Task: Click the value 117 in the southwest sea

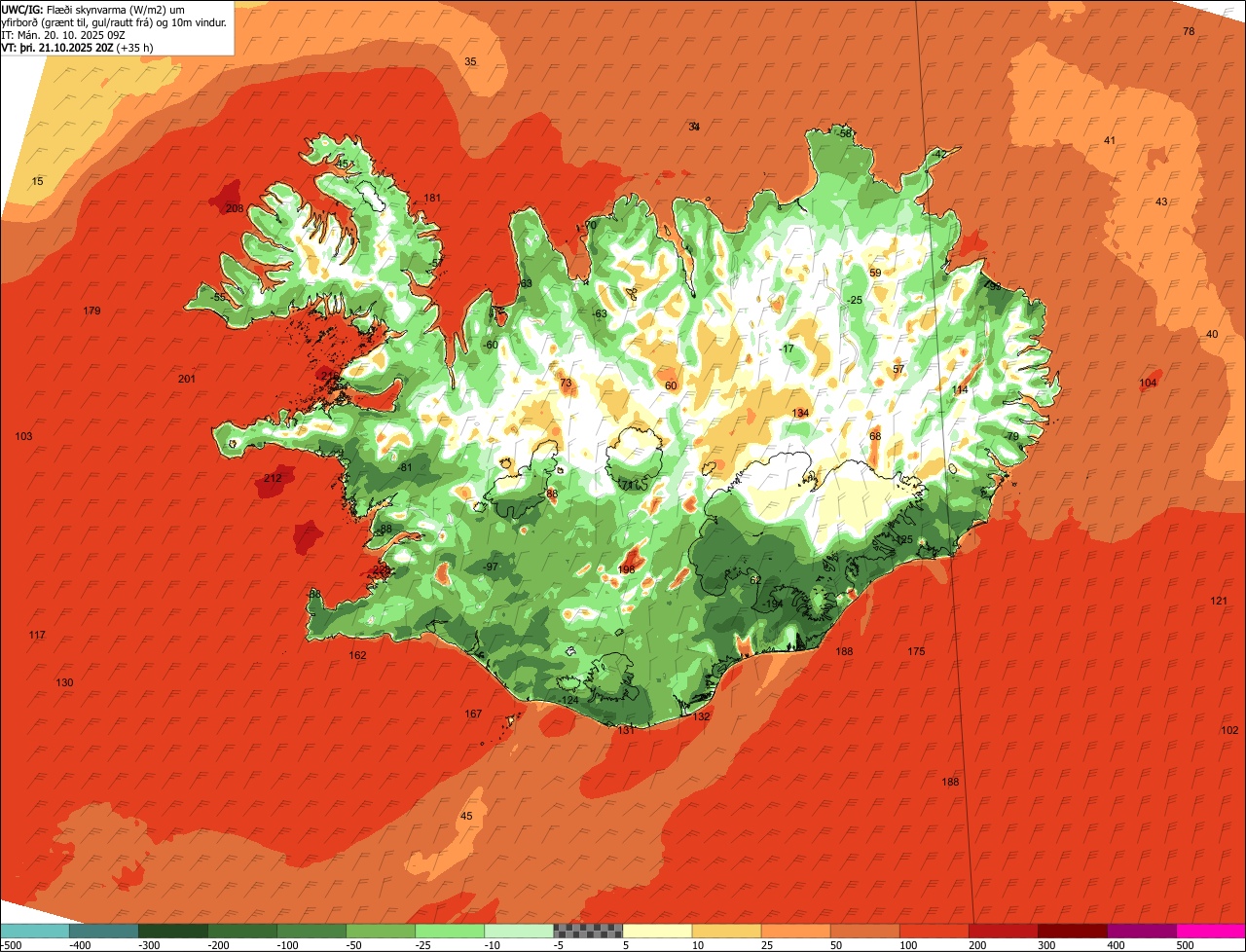Action: [37, 635]
